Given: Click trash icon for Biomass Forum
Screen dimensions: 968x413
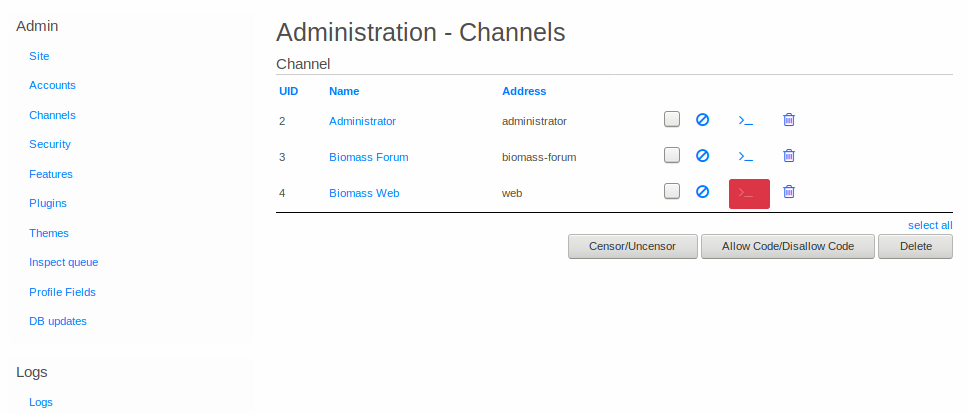Looking at the screenshot, I should tap(789, 156).
